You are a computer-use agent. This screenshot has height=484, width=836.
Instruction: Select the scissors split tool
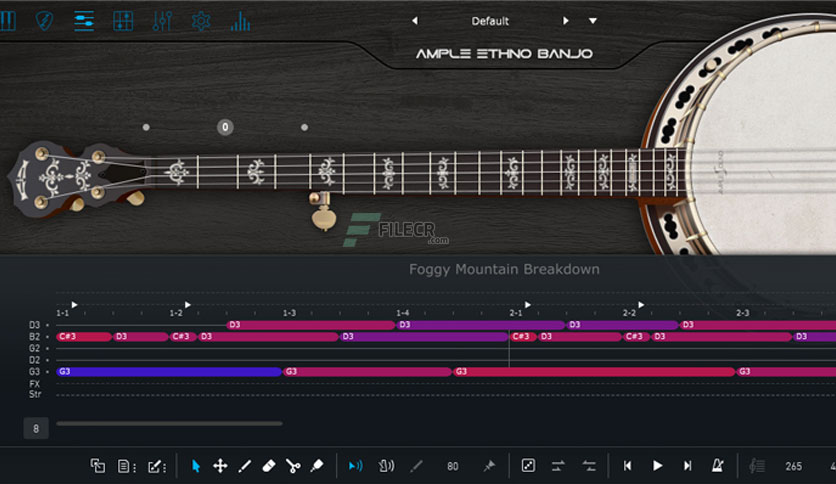pyautogui.click(x=293, y=466)
